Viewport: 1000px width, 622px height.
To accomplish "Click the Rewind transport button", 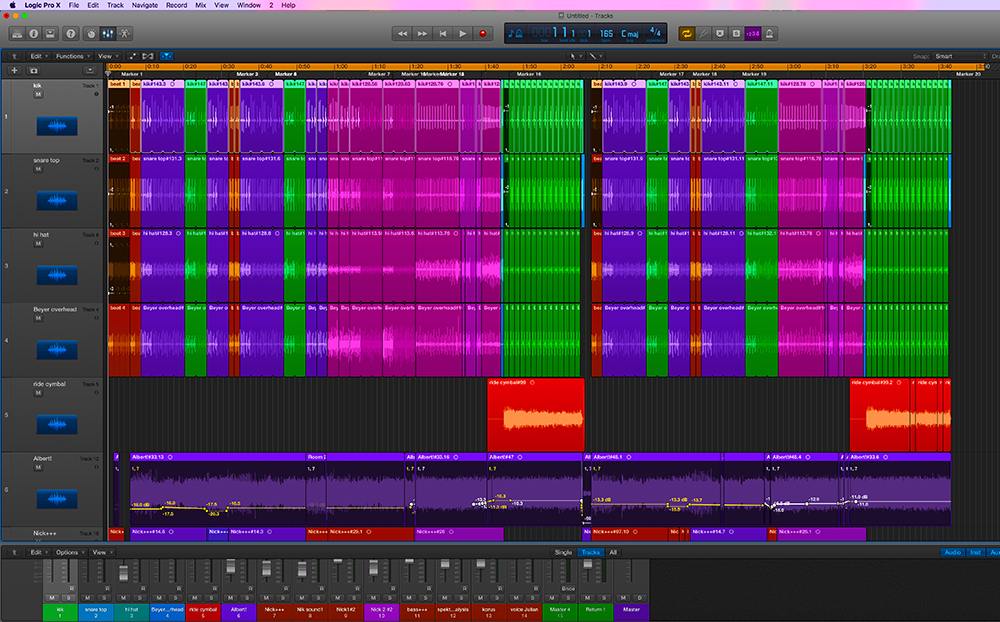I will pos(402,34).
